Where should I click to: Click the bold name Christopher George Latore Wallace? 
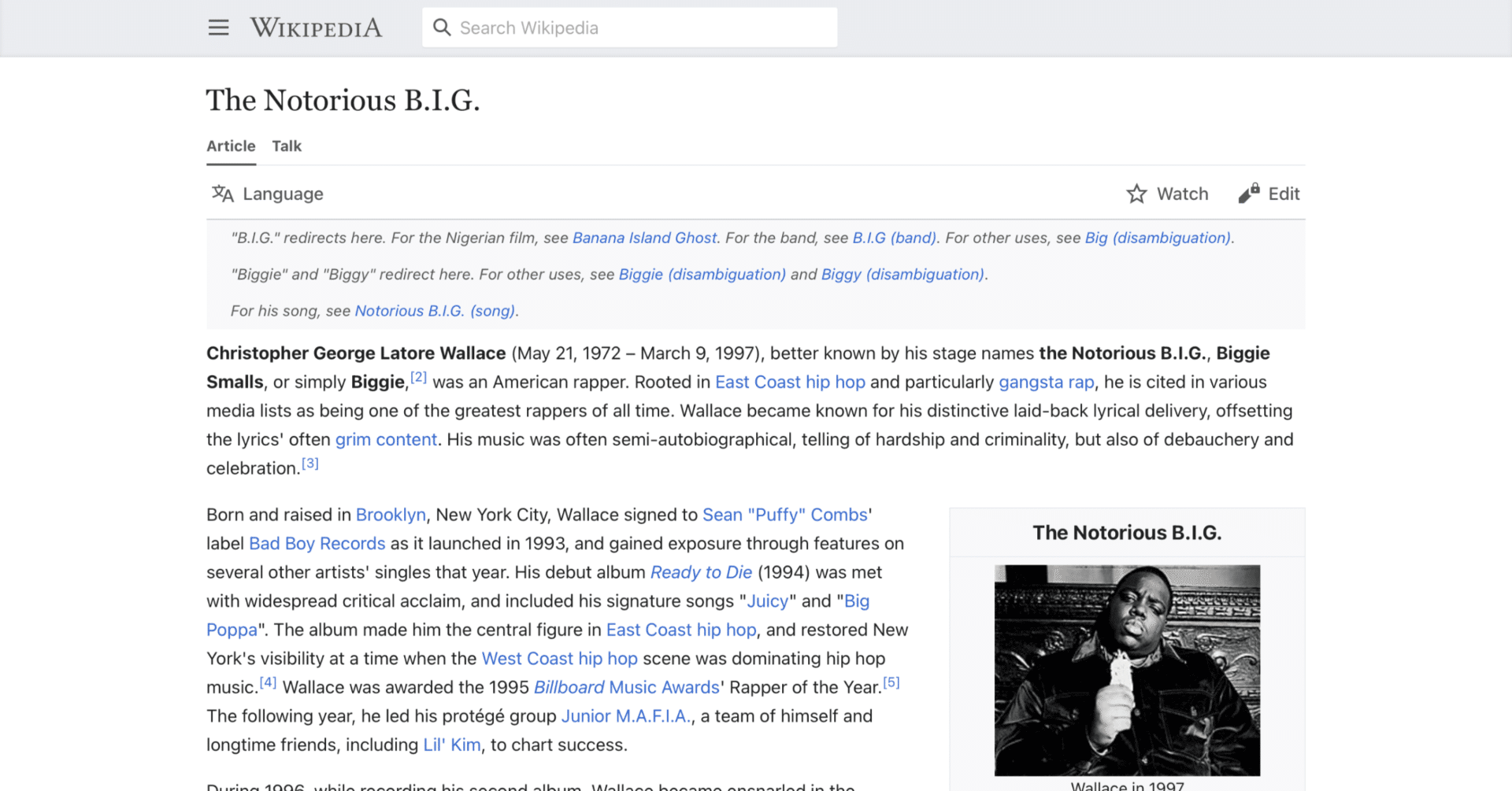pos(356,353)
